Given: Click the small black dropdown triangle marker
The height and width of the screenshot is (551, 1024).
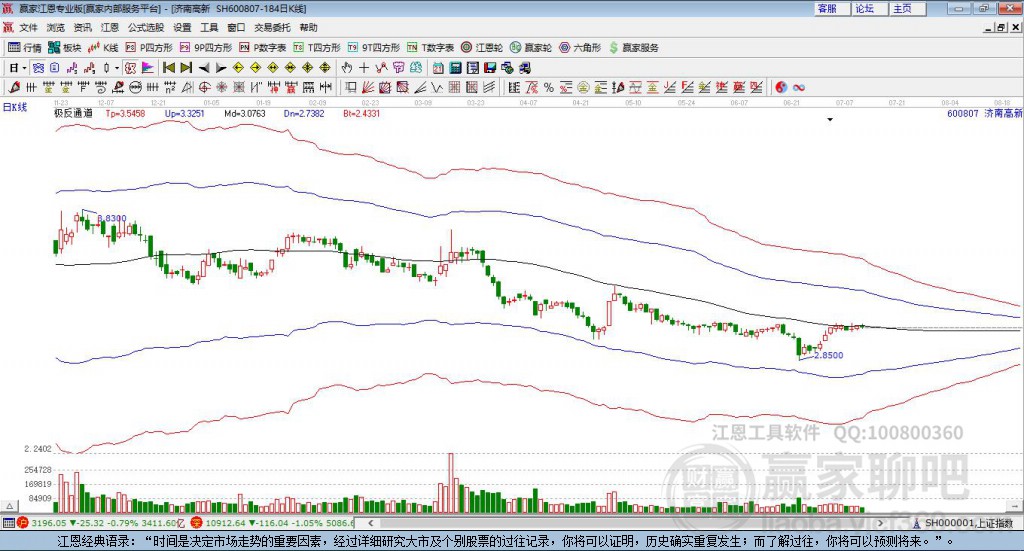Looking at the screenshot, I should point(830,119).
